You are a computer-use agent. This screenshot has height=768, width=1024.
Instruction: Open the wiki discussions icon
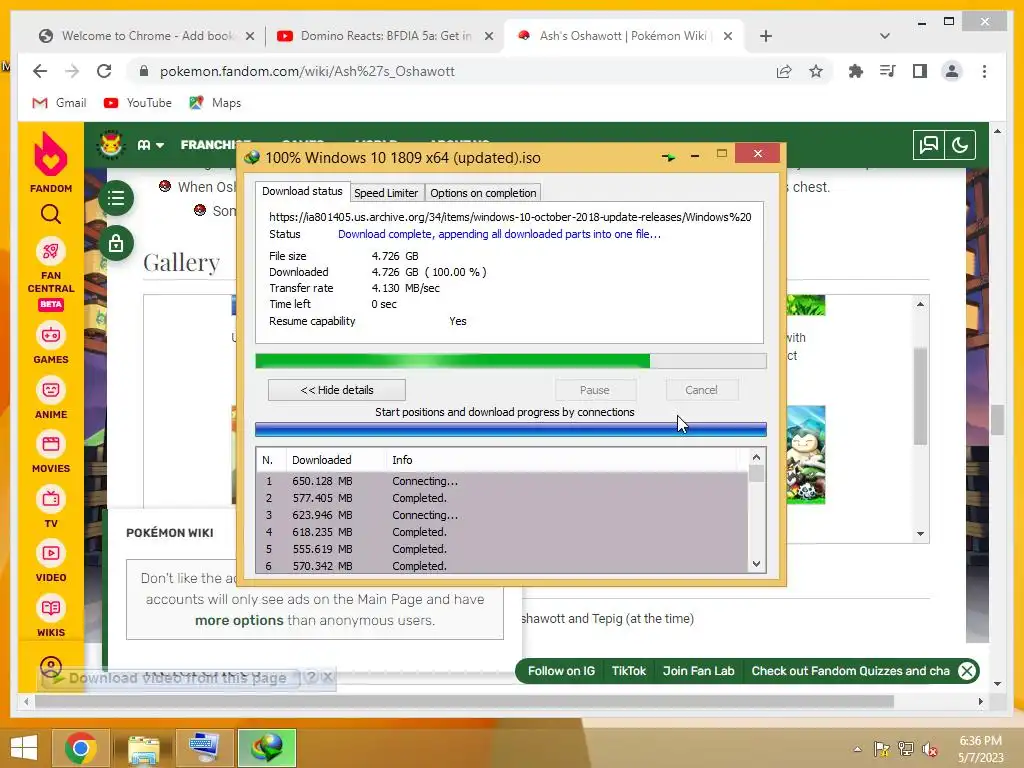coord(929,145)
